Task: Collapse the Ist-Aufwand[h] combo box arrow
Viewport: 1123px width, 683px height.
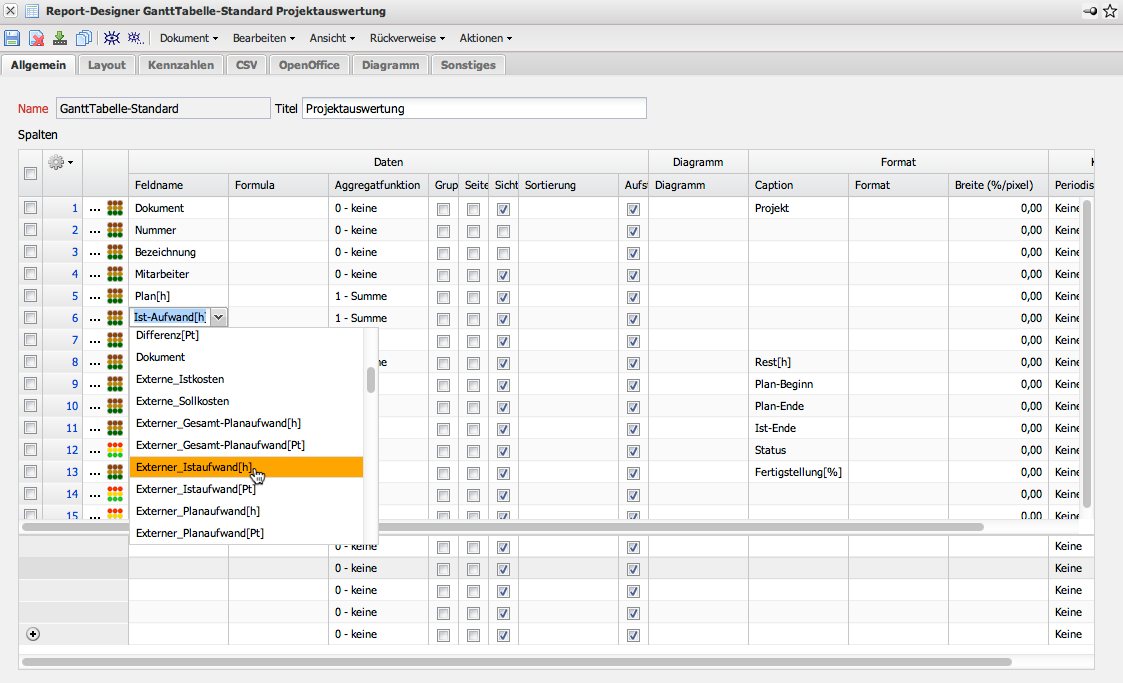Action: [219, 317]
